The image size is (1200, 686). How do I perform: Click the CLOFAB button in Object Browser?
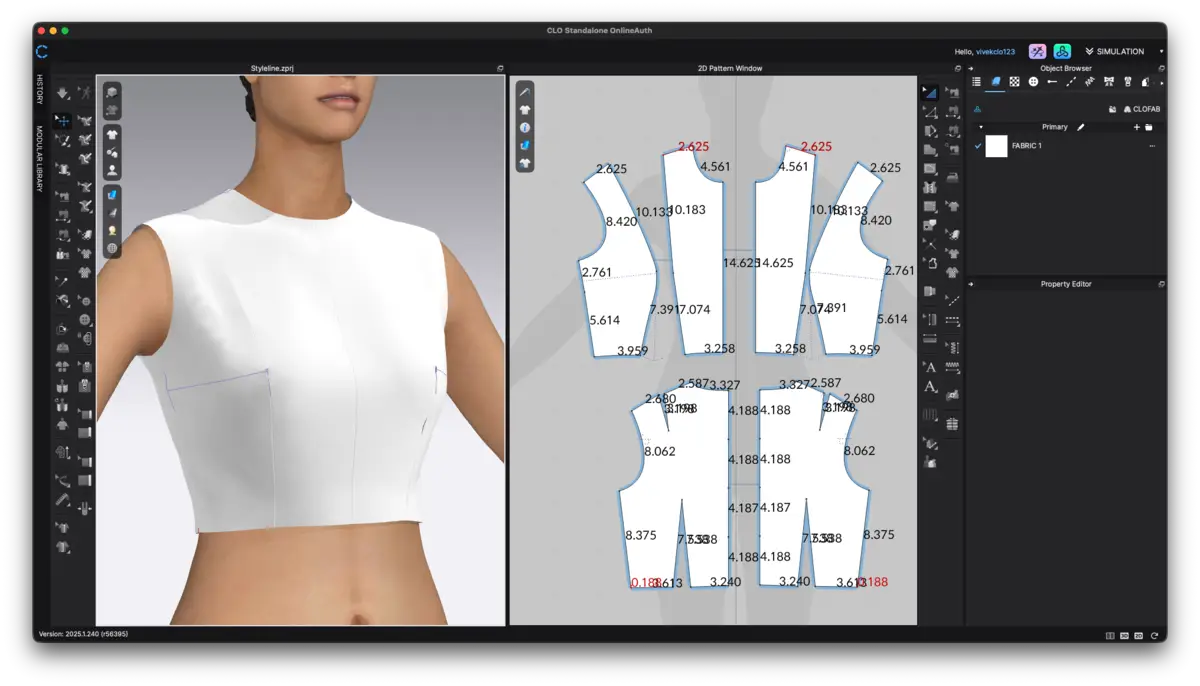(1145, 109)
